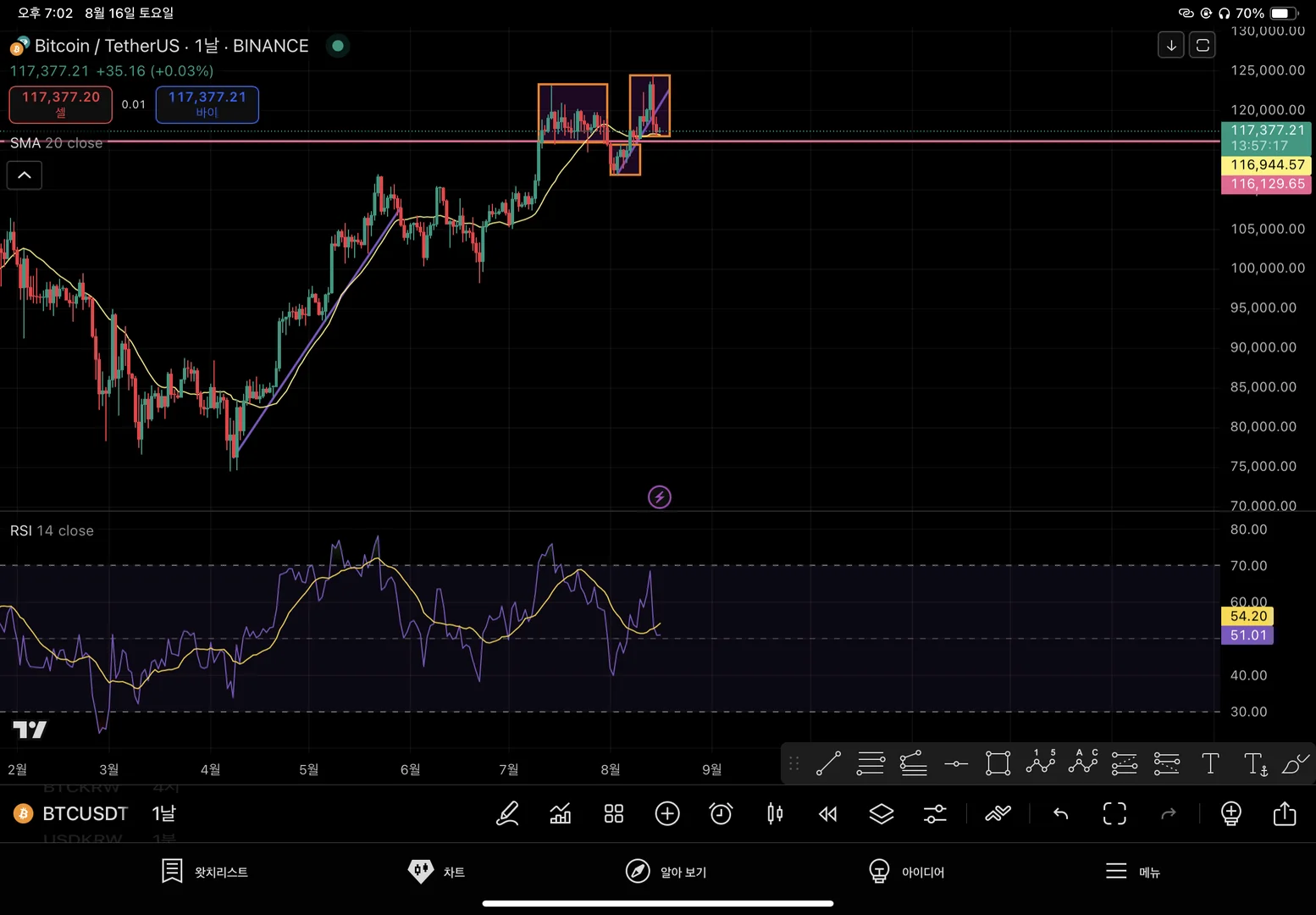Tap the blue 바이 buy button
Image resolution: width=1316 pixels, height=915 pixels.
click(x=207, y=104)
